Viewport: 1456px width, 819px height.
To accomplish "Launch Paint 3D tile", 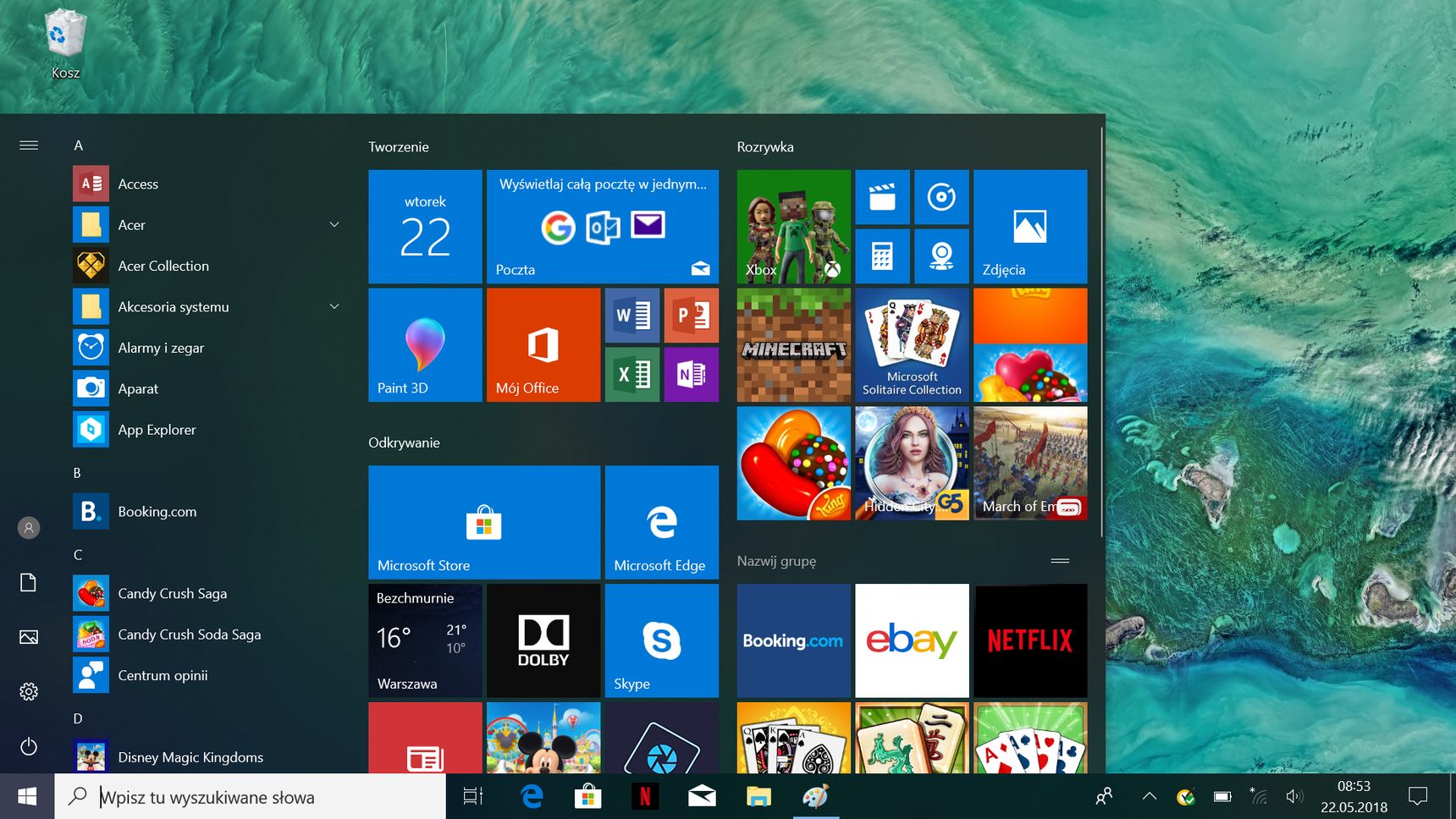I will pyautogui.click(x=425, y=345).
